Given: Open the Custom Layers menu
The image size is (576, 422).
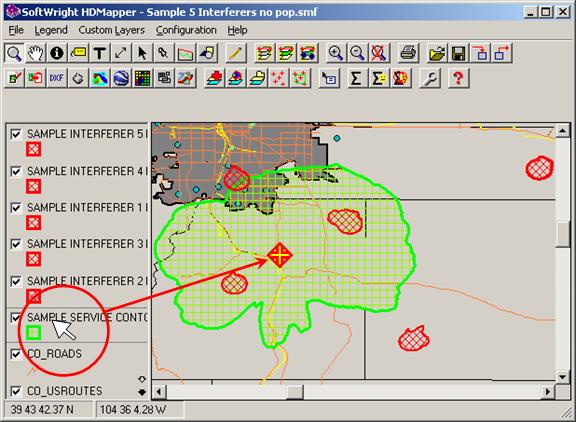Looking at the screenshot, I should pos(112,30).
